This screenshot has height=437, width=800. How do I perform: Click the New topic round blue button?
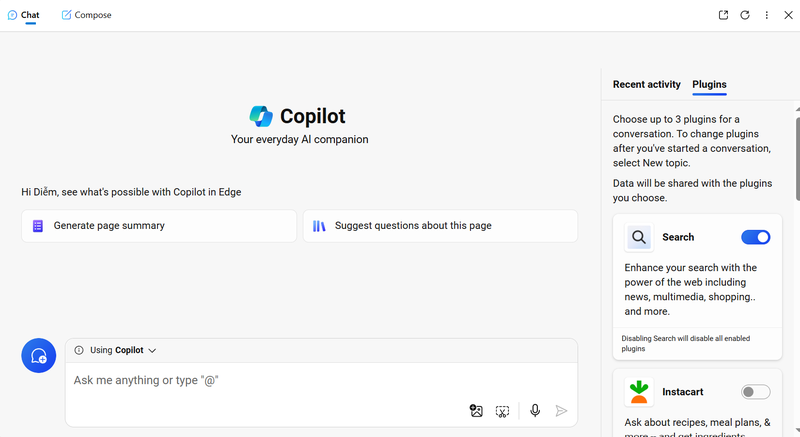(39, 355)
